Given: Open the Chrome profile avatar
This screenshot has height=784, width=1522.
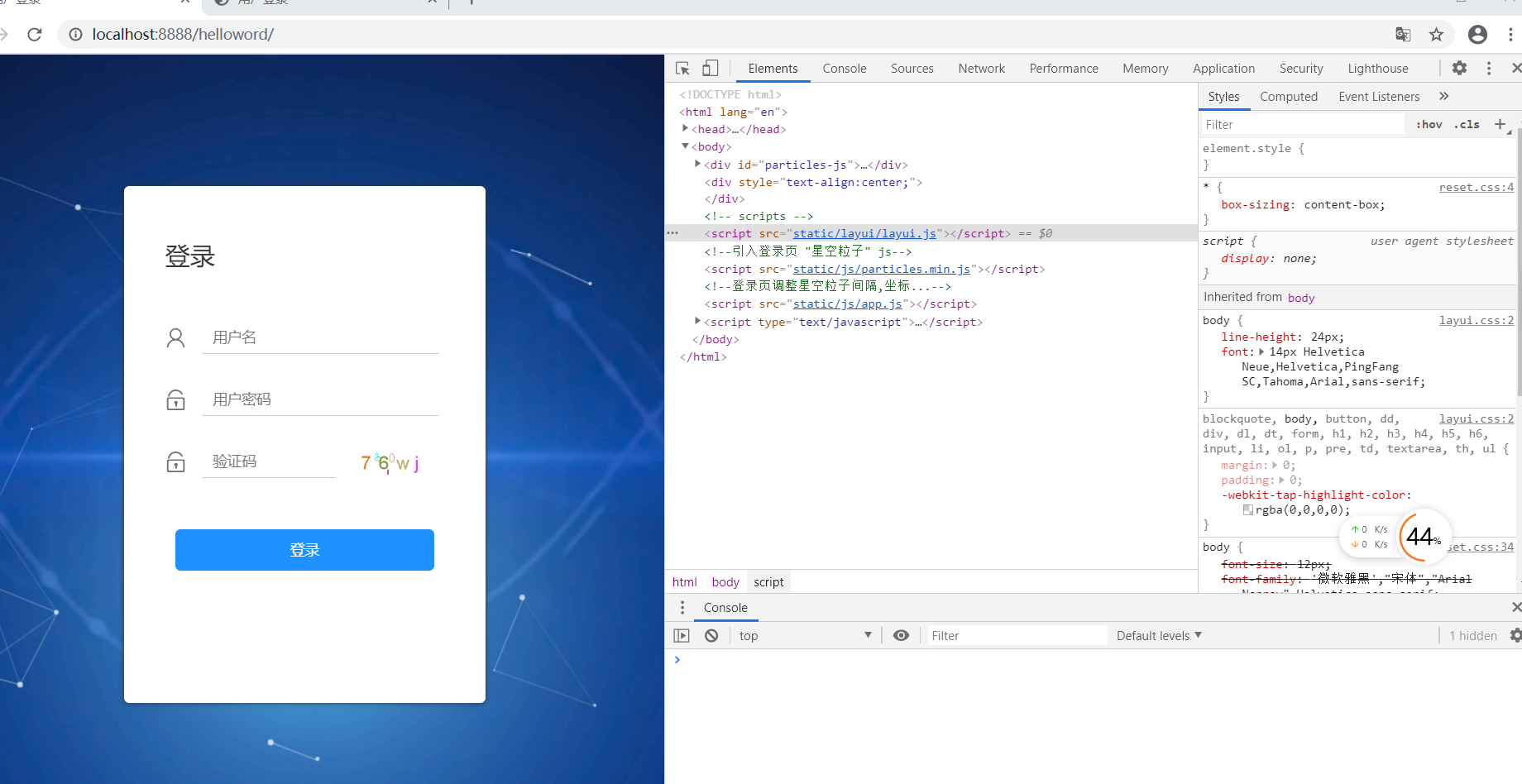Looking at the screenshot, I should pyautogui.click(x=1477, y=34).
